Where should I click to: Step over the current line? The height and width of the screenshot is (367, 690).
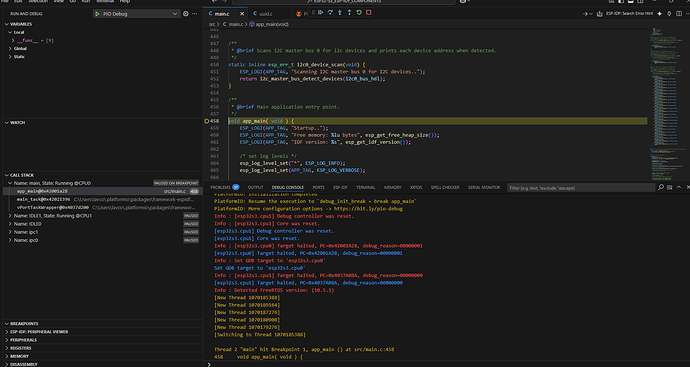330,13
